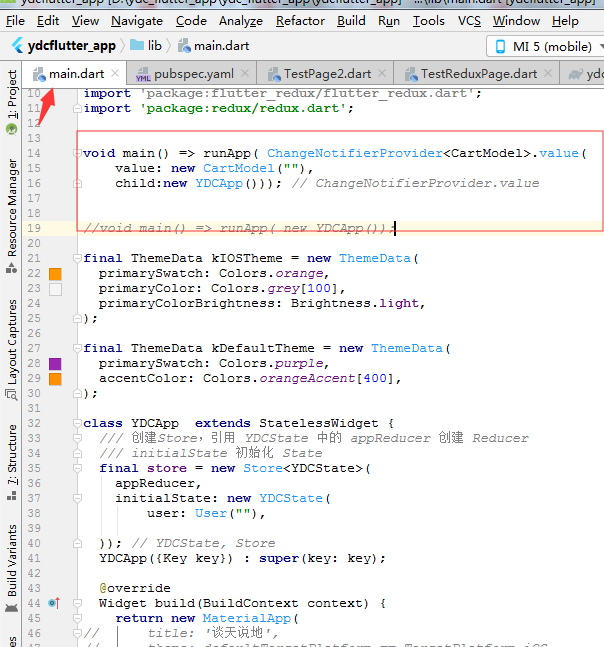The image size is (604, 647).
Task: Click the @override annotation on line 43
Action: click(135, 588)
